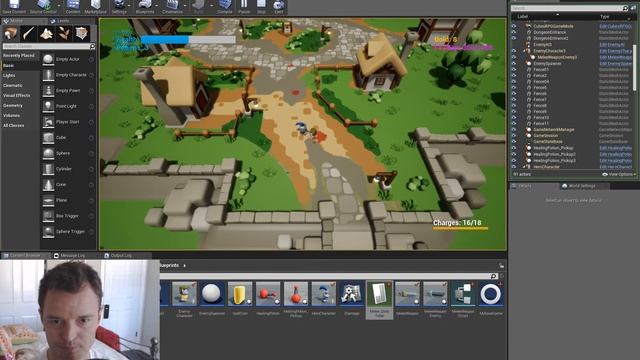
Task: Pick the Cube placement item
Action: pyautogui.click(x=68, y=138)
